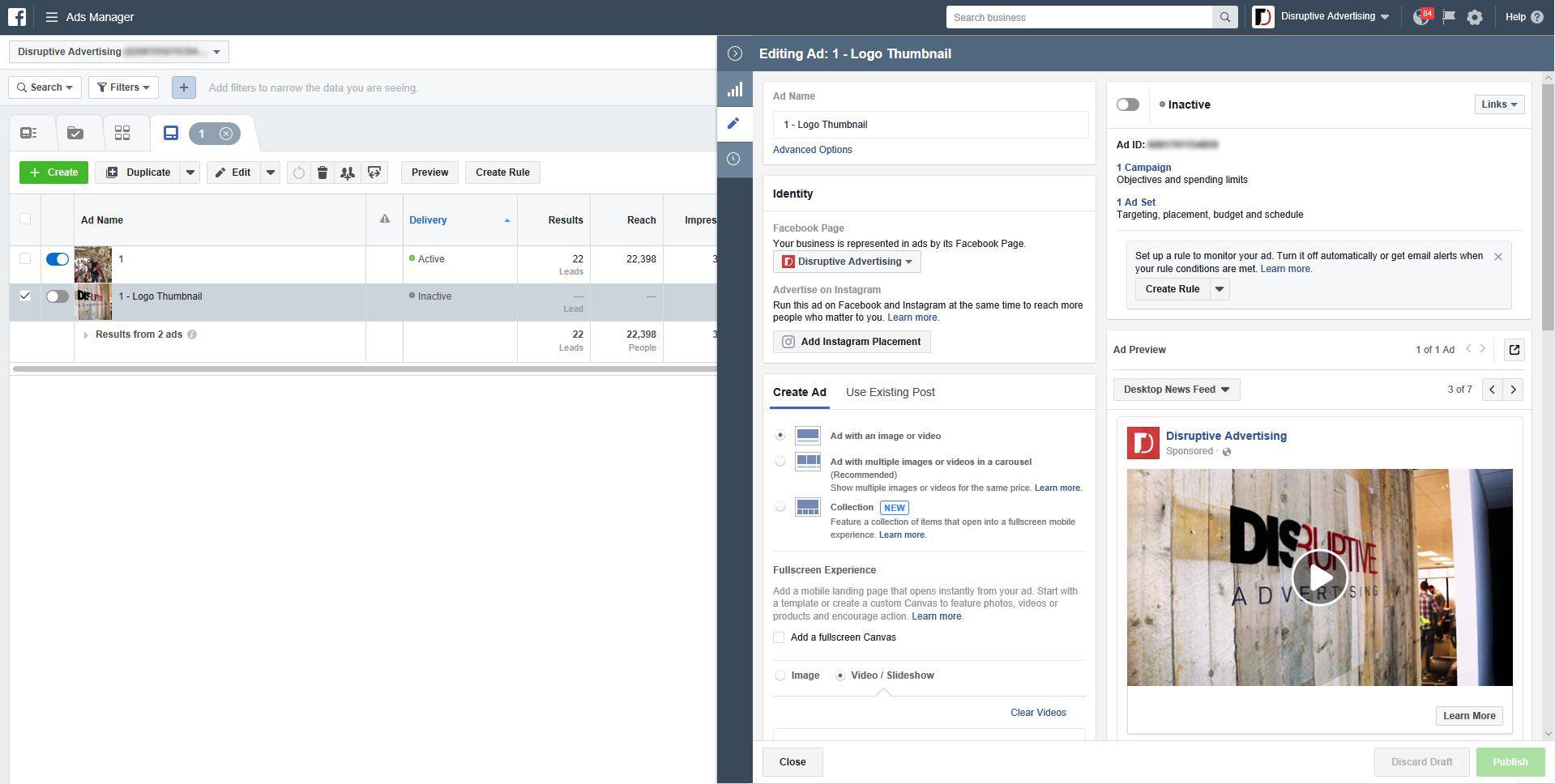Click Create Rule in the toolbar
This screenshot has width=1555, height=784.
[502, 173]
